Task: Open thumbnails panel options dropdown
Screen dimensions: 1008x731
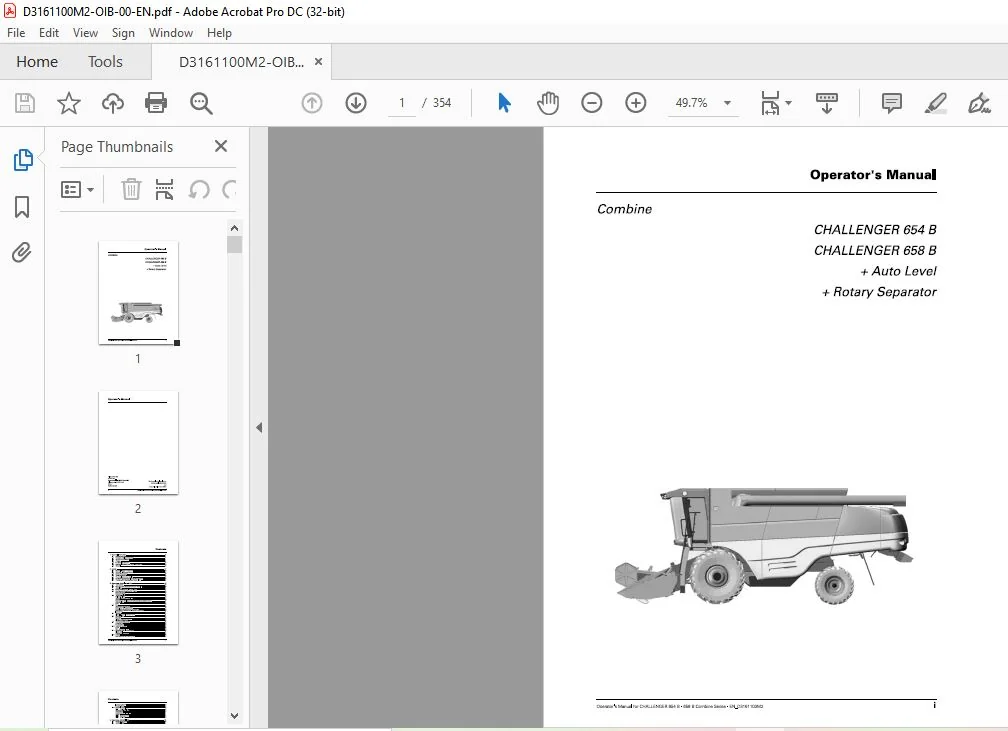Action: [78, 190]
